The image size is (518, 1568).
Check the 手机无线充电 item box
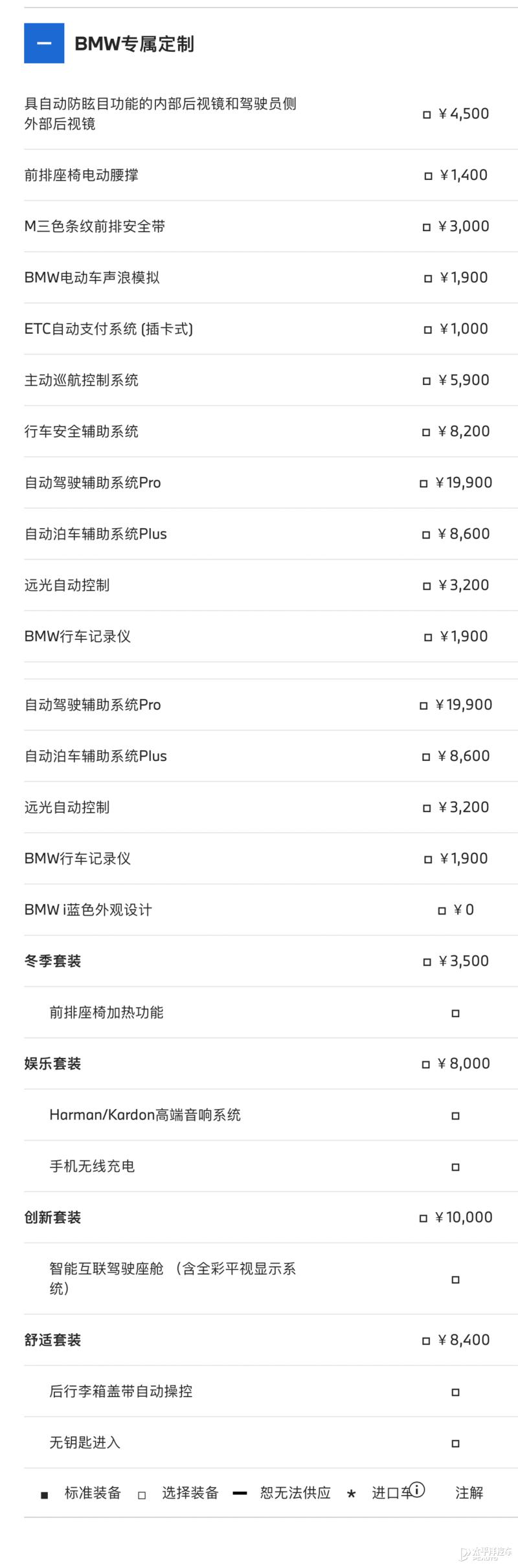456,1167
